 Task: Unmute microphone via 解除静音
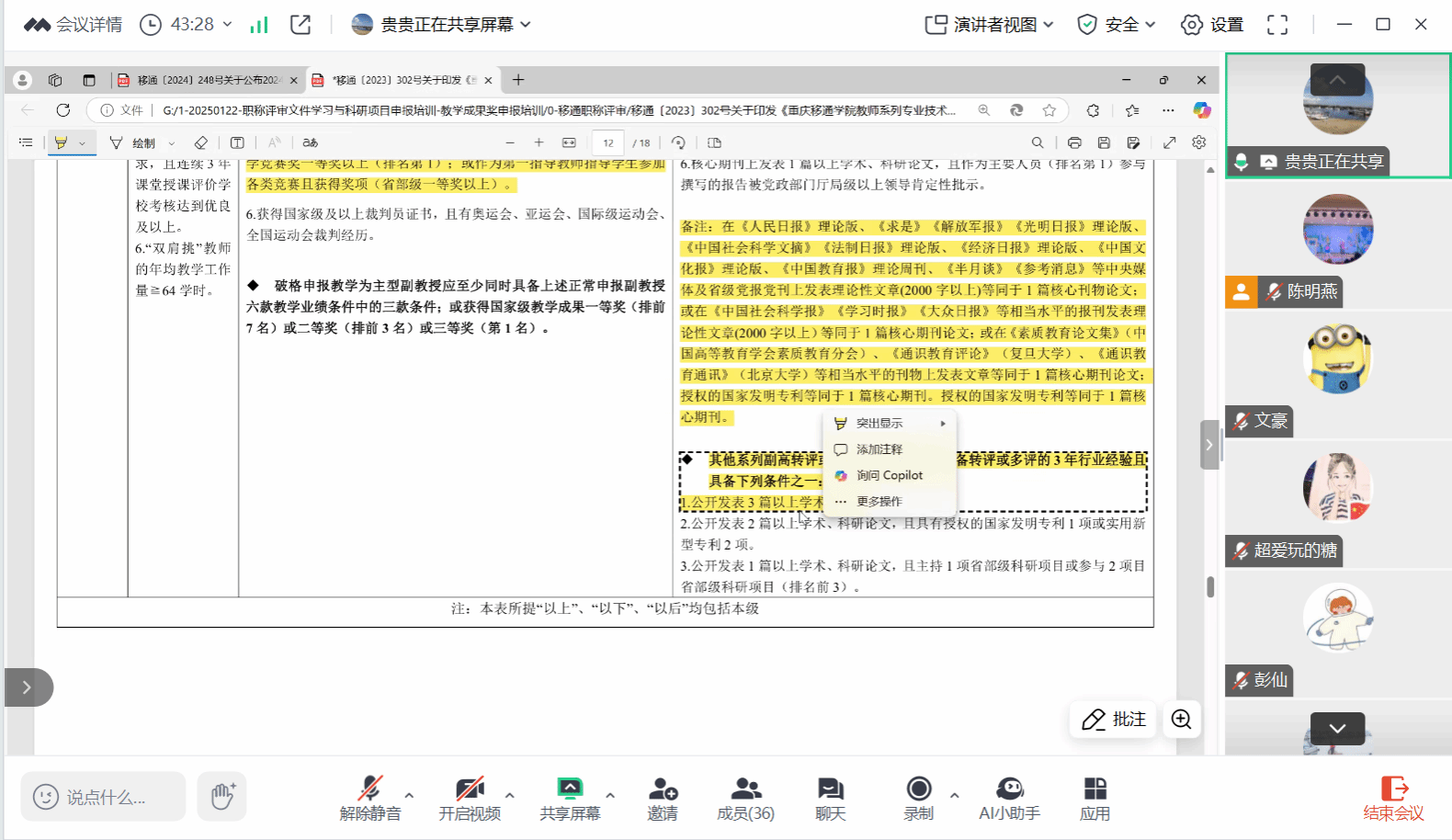(370, 798)
